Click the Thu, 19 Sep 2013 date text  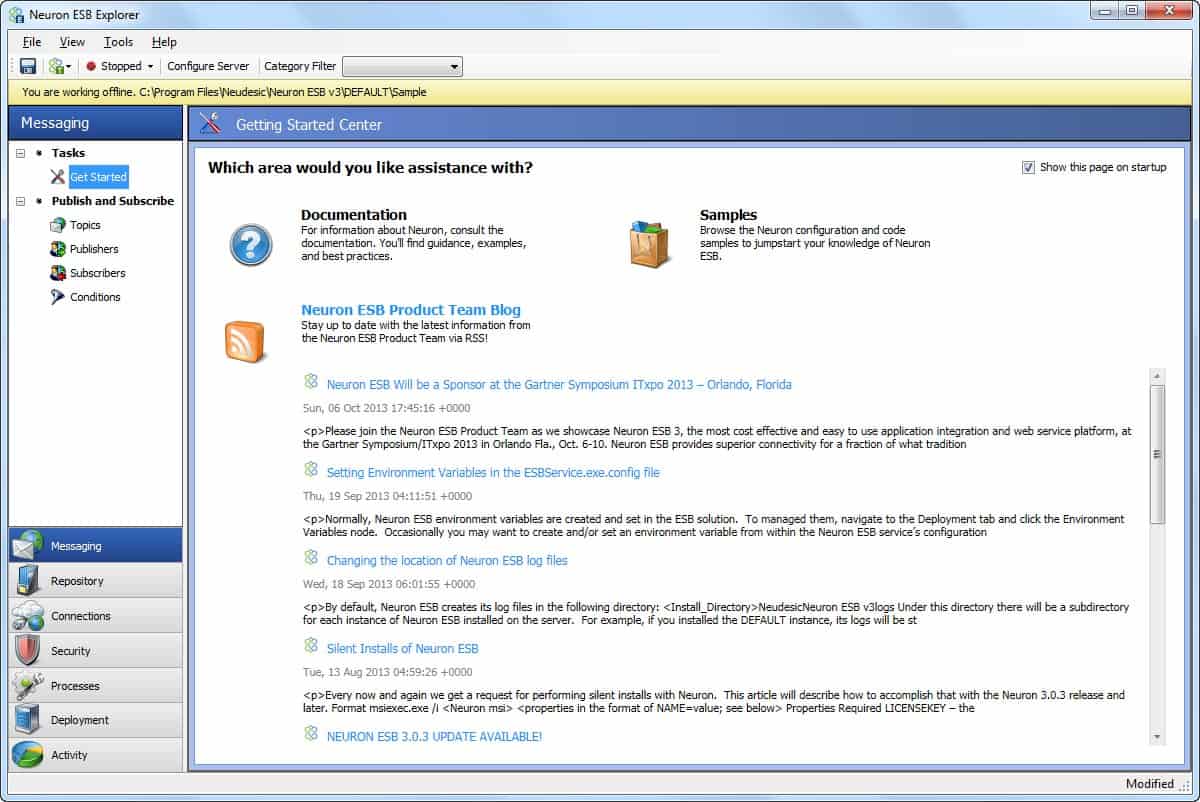point(386,496)
